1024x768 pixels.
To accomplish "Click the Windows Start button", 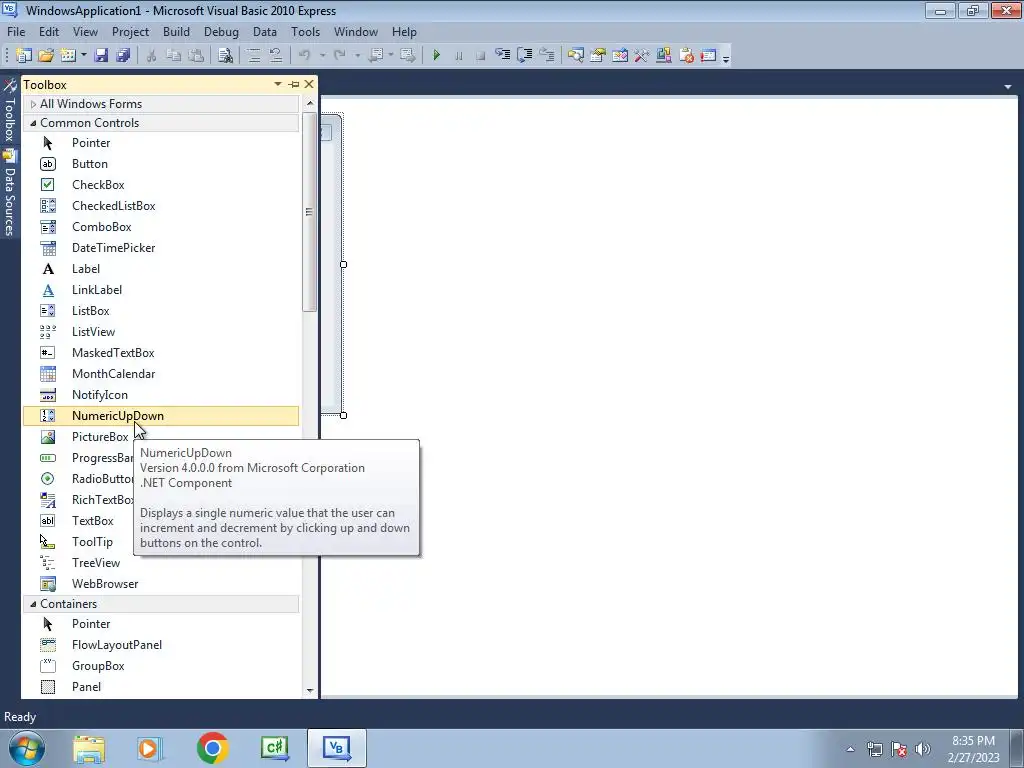I will pyautogui.click(x=27, y=748).
